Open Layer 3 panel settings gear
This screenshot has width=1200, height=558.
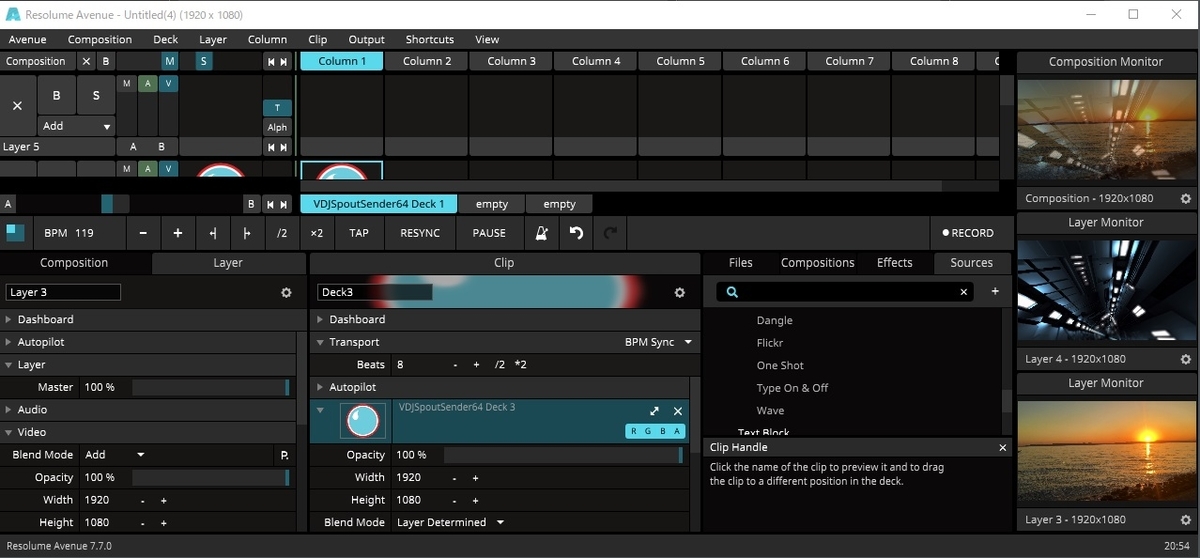[x=286, y=293]
